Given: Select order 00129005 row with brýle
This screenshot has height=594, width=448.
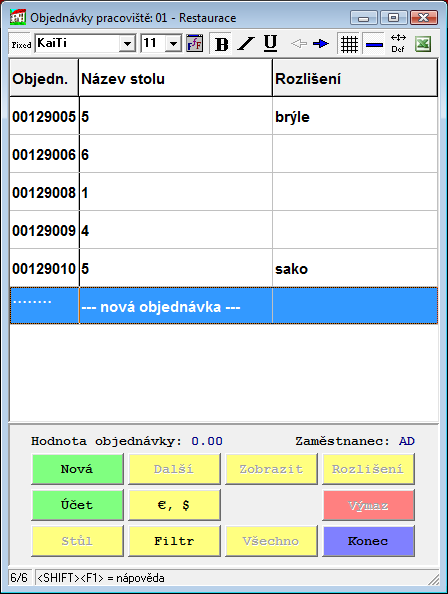Looking at the screenshot, I should pos(223,116).
